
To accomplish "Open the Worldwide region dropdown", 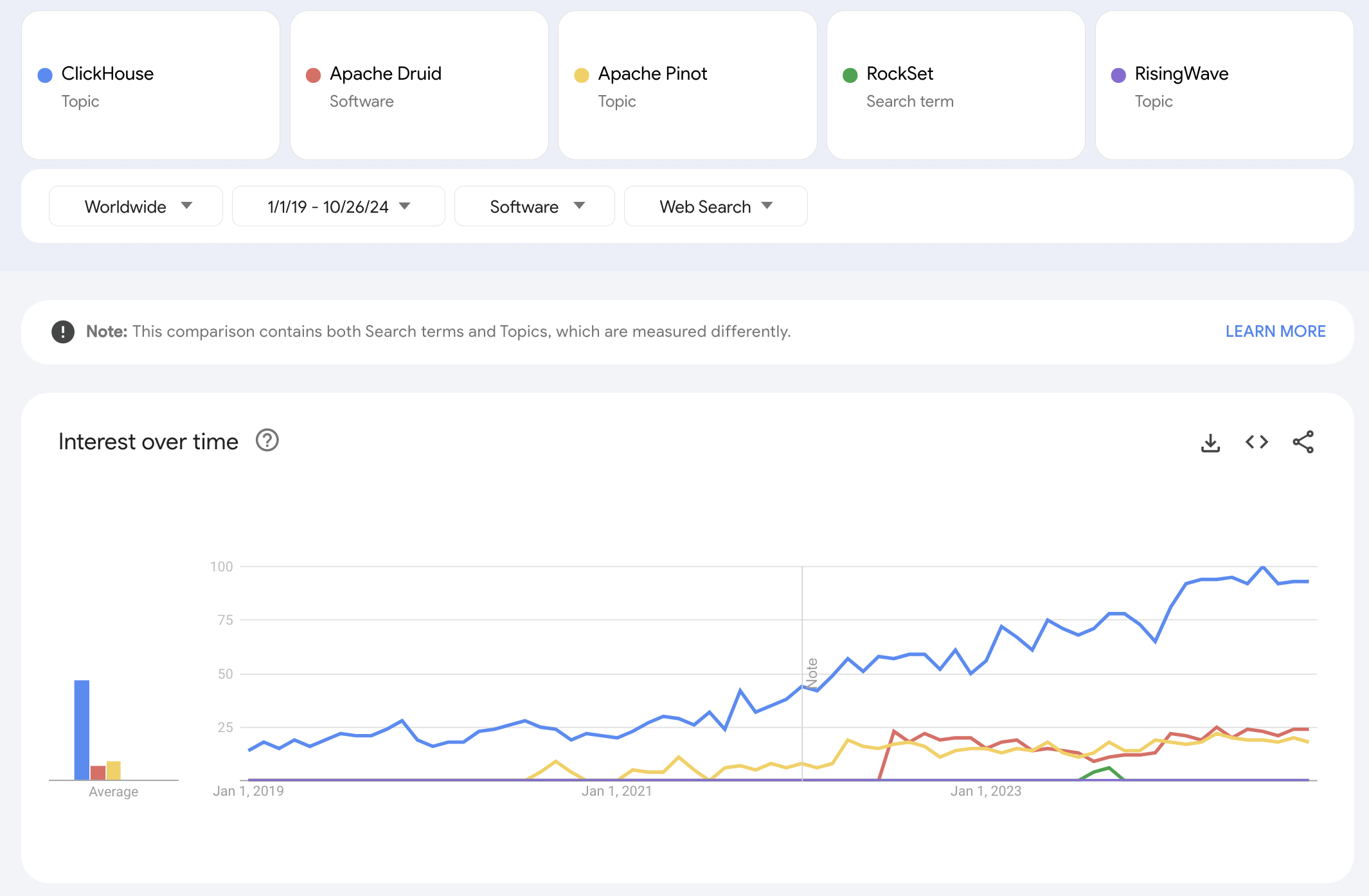I will tap(136, 206).
